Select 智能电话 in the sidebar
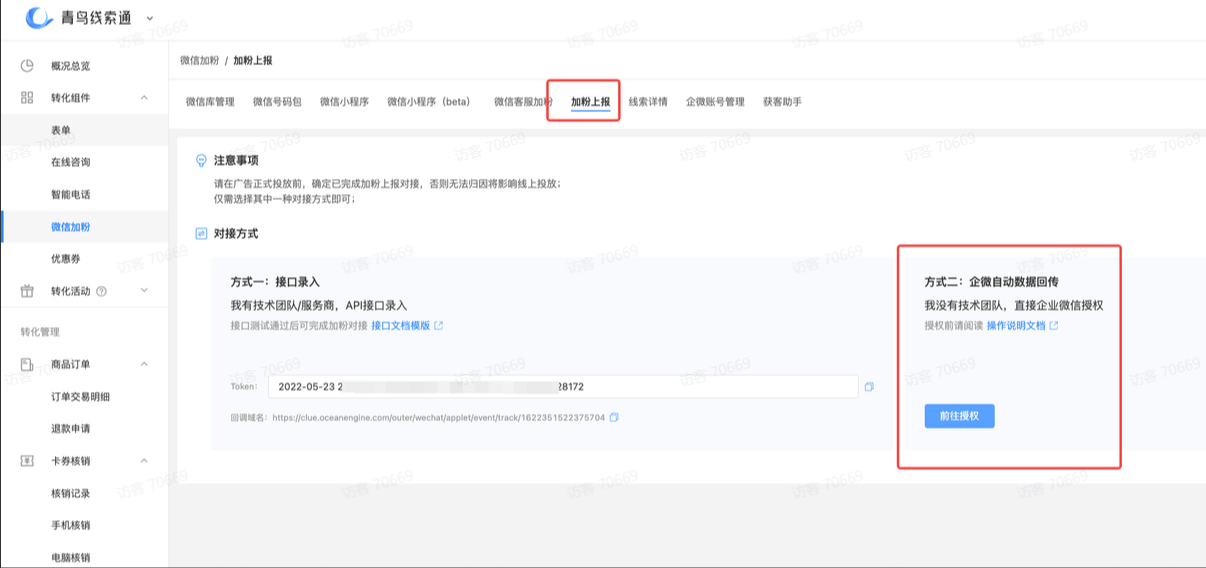Viewport: 1206px width, 568px height. click(x=70, y=194)
